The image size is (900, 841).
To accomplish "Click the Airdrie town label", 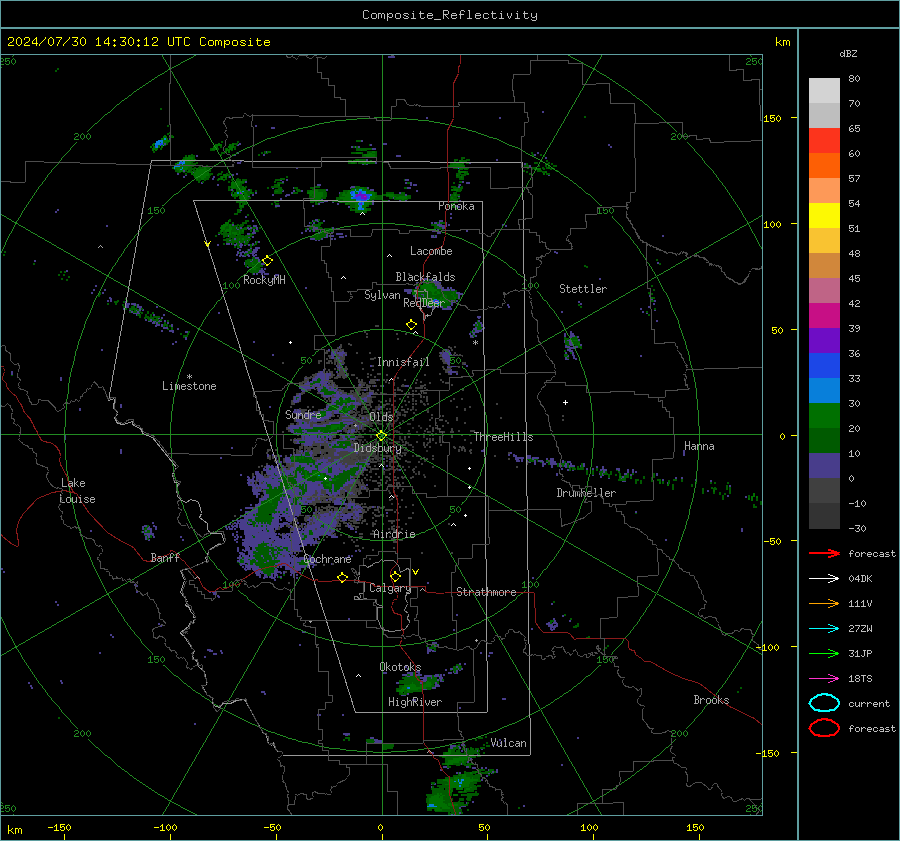I will 394,534.
